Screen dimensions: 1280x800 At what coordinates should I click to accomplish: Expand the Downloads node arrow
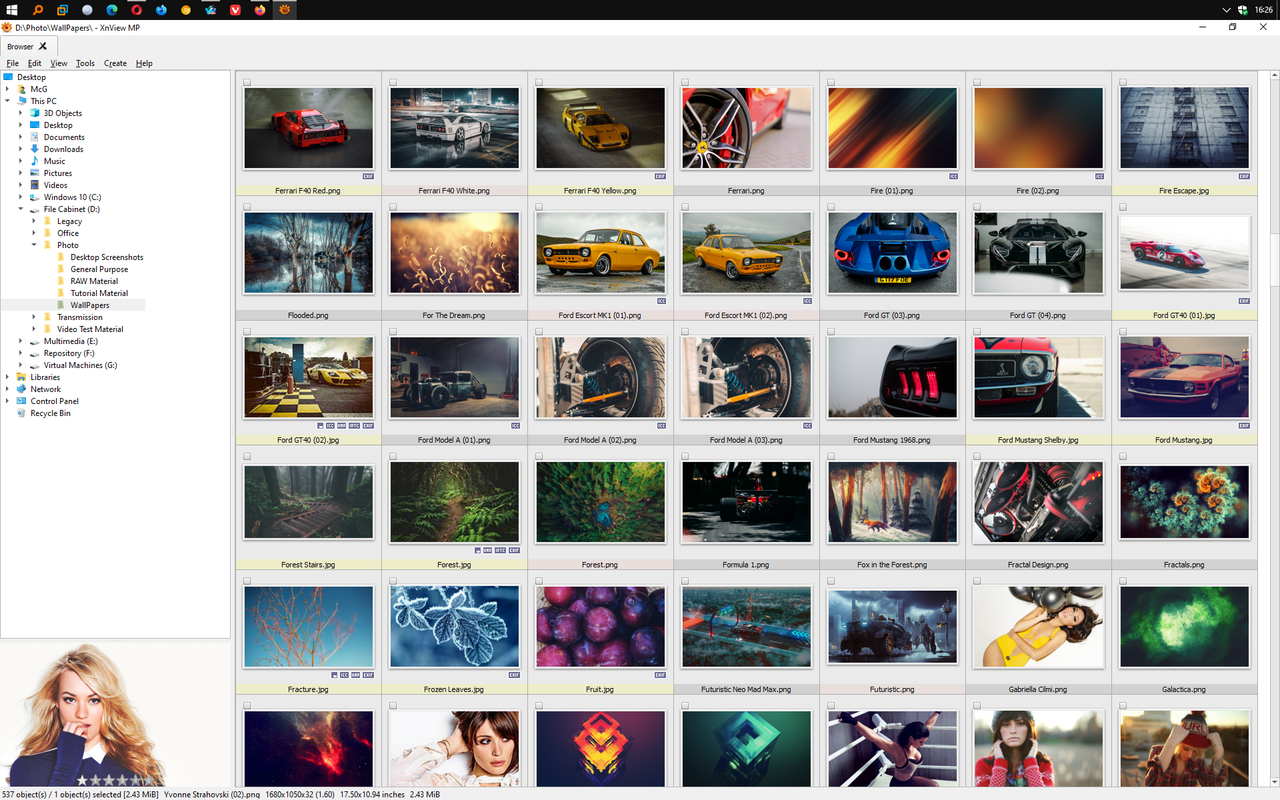[20, 149]
